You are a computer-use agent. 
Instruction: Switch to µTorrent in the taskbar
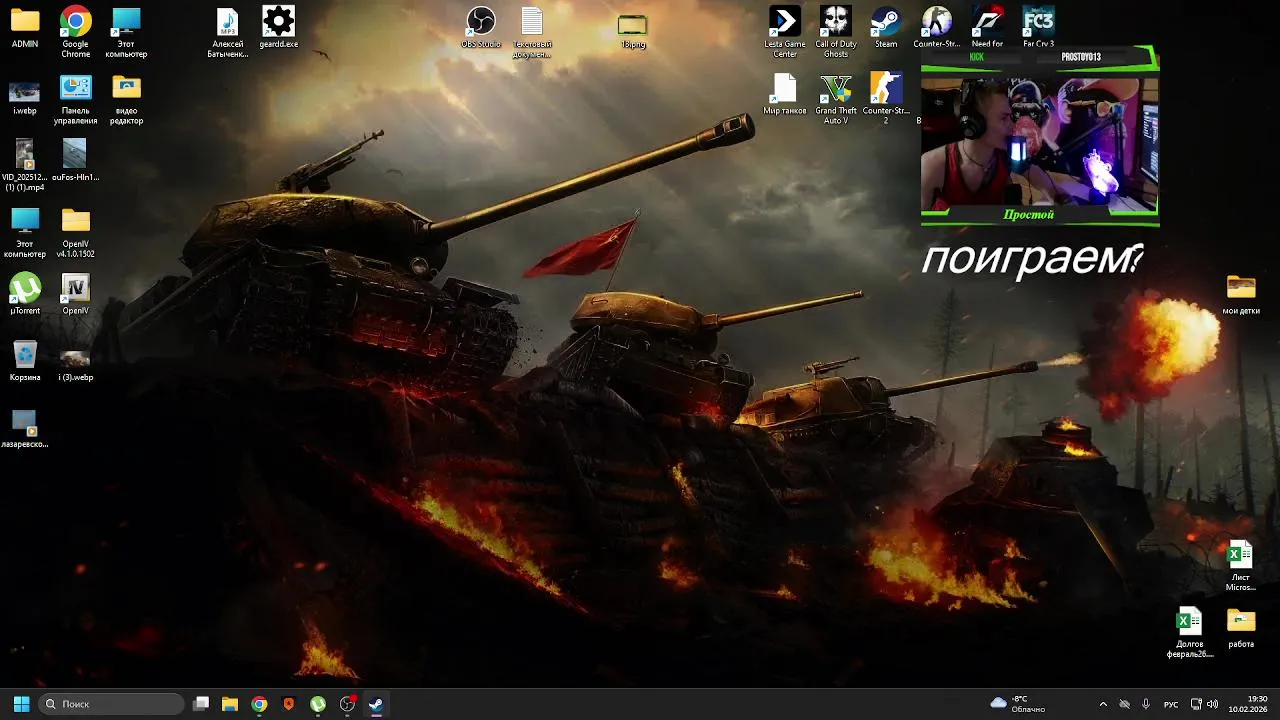(318, 704)
